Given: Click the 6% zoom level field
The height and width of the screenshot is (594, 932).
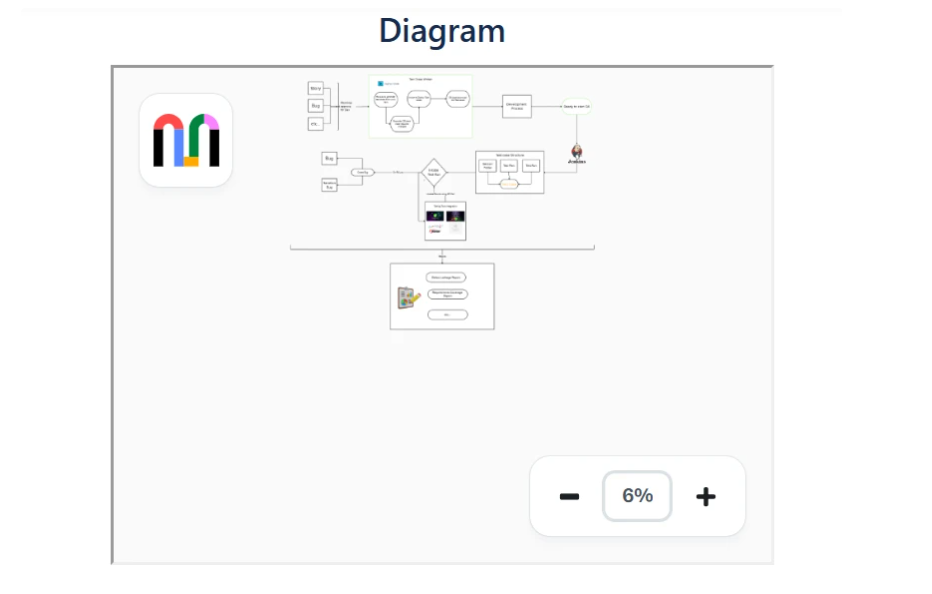Looking at the screenshot, I should pos(637,495).
